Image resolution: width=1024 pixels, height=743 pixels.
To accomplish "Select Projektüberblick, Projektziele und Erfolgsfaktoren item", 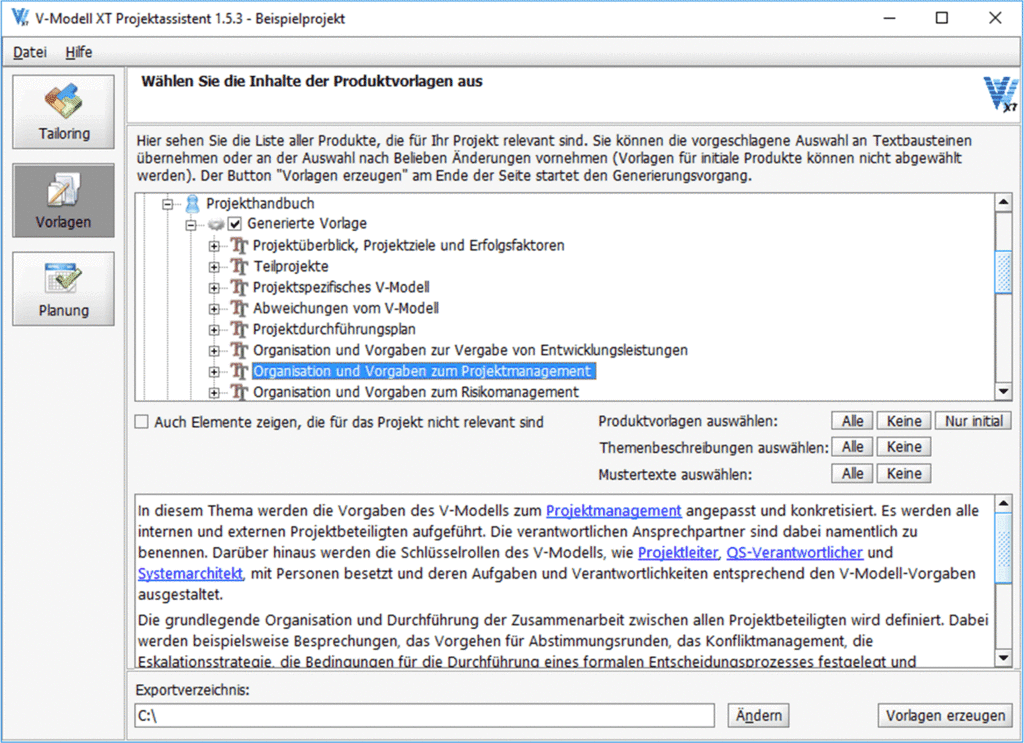I will 408,245.
